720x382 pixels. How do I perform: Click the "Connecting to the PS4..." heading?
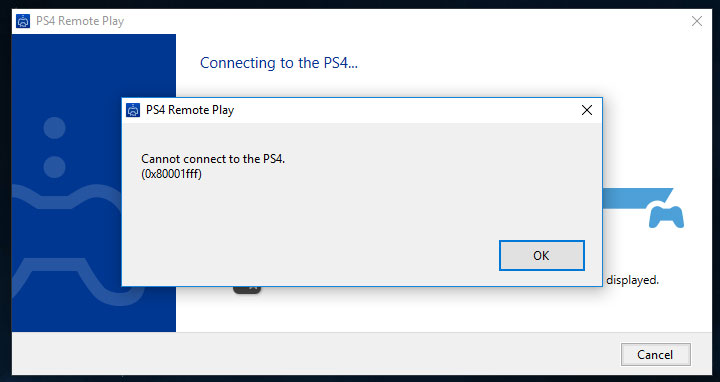coord(279,63)
